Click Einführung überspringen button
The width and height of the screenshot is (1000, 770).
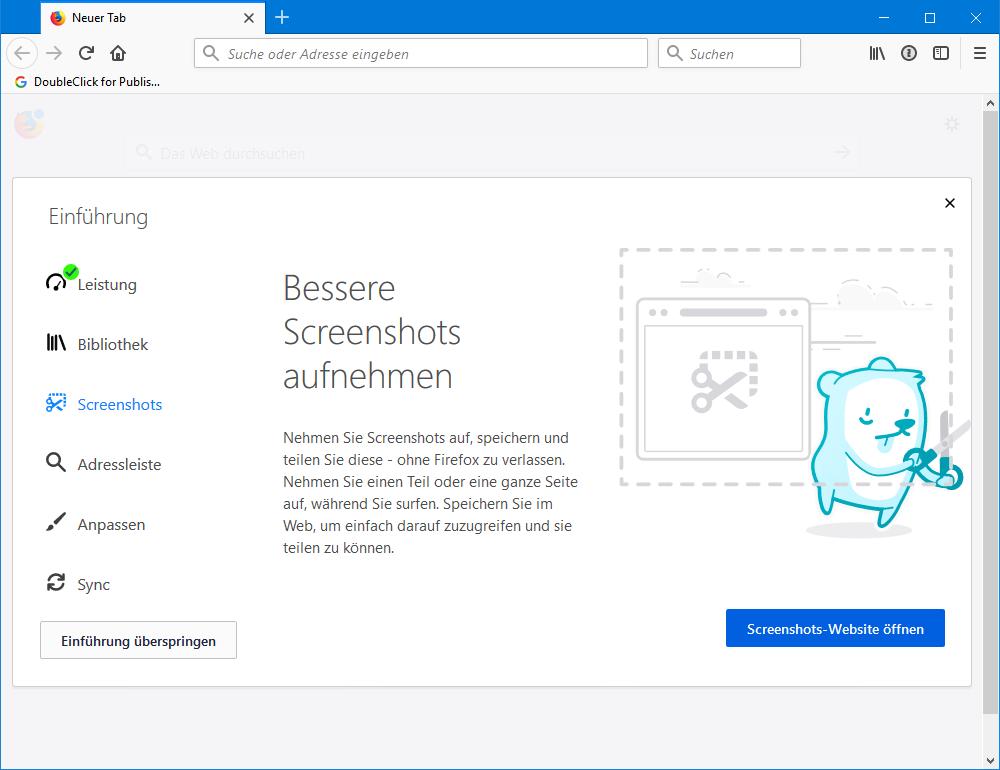(138, 640)
